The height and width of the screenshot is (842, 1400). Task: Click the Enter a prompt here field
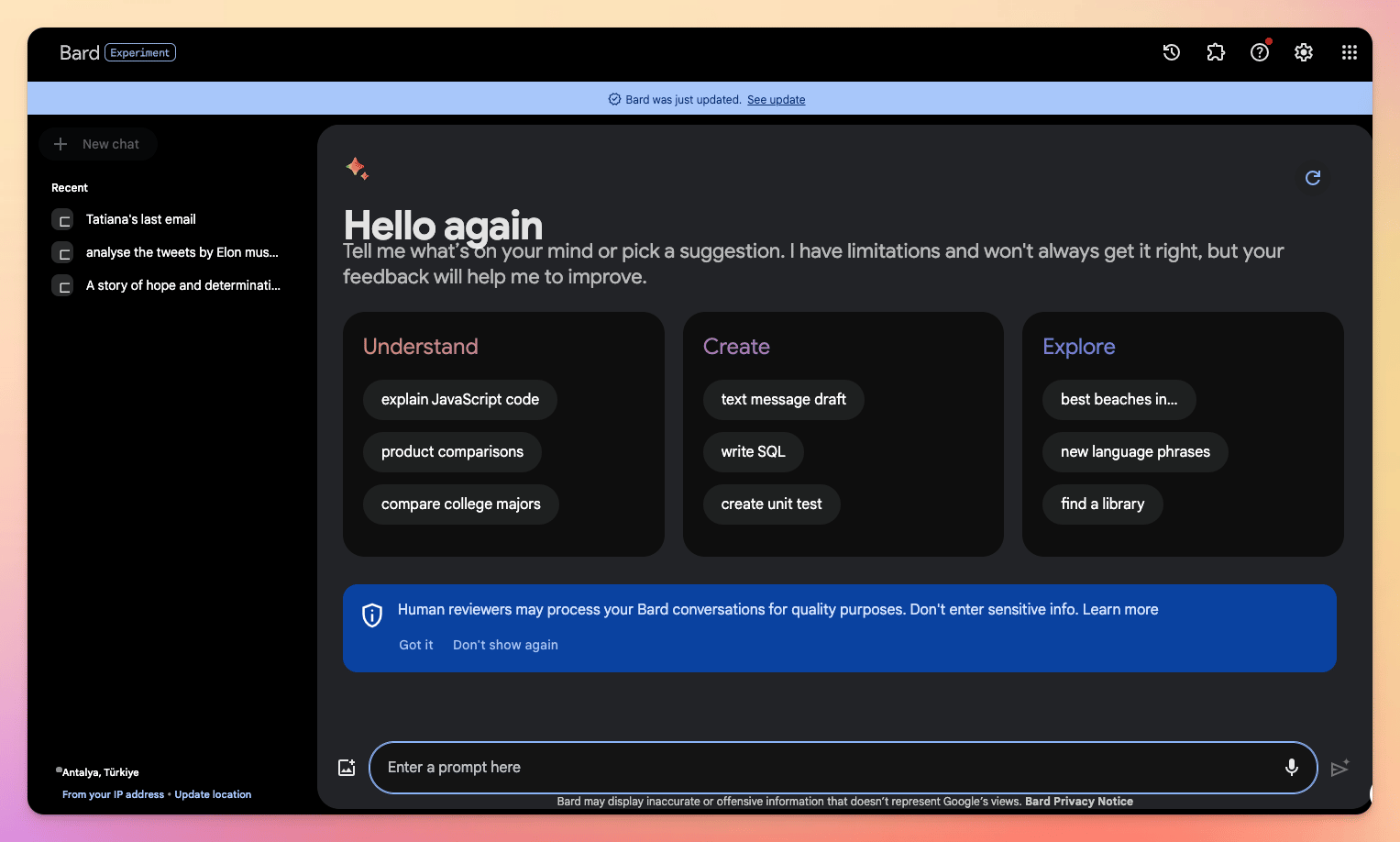click(x=843, y=768)
